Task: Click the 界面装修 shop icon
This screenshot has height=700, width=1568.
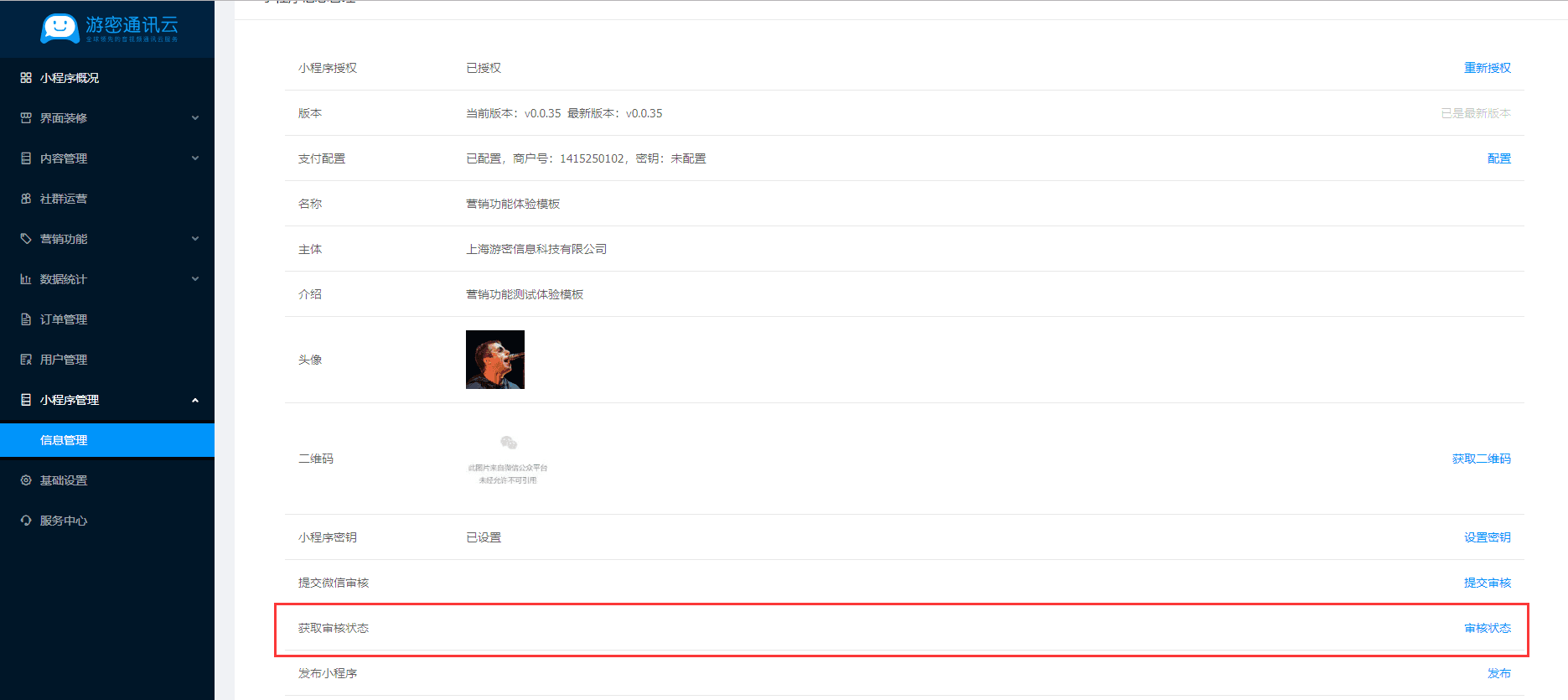Action: pyautogui.click(x=26, y=118)
